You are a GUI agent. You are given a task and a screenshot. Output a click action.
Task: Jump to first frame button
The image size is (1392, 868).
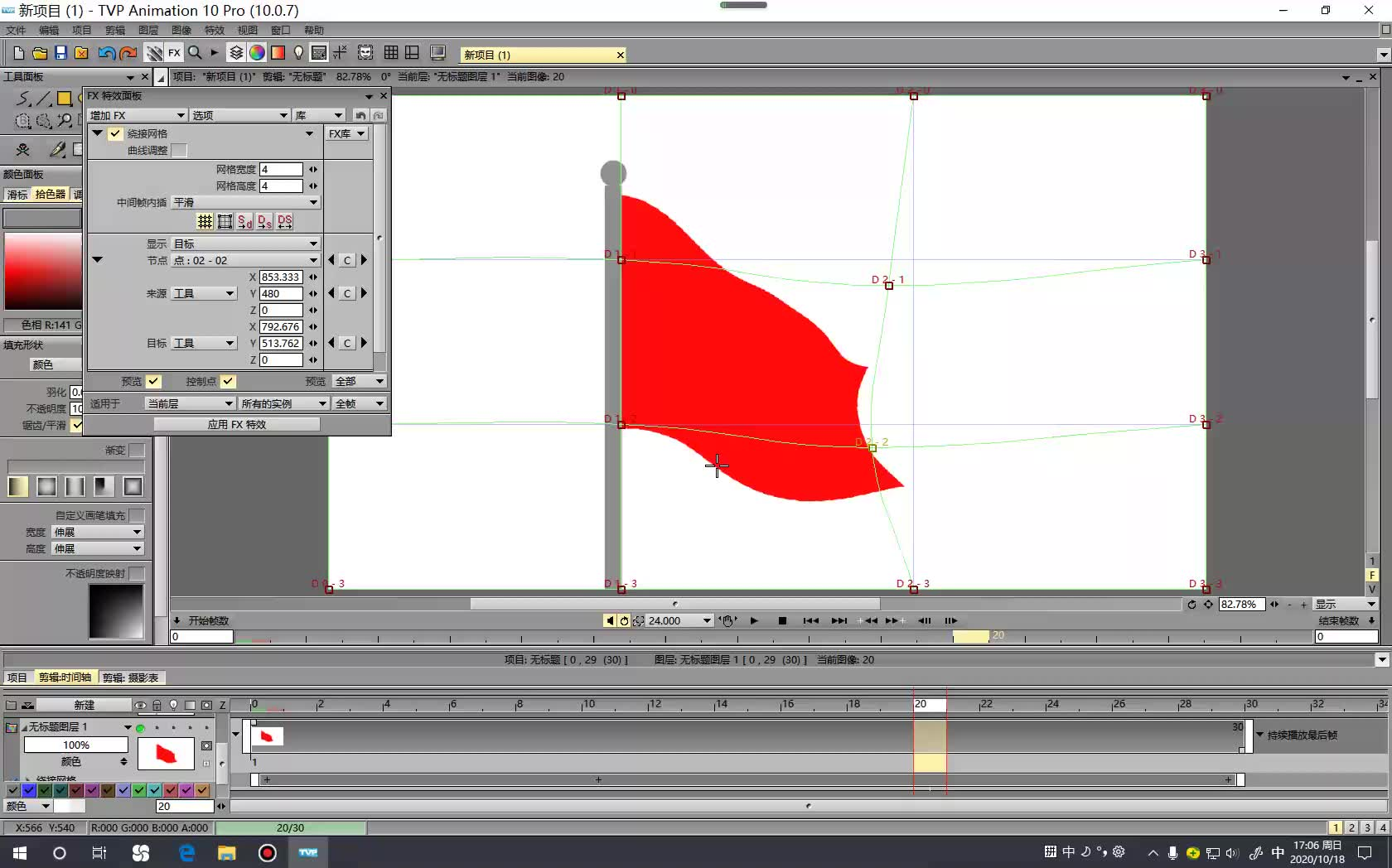click(810, 620)
